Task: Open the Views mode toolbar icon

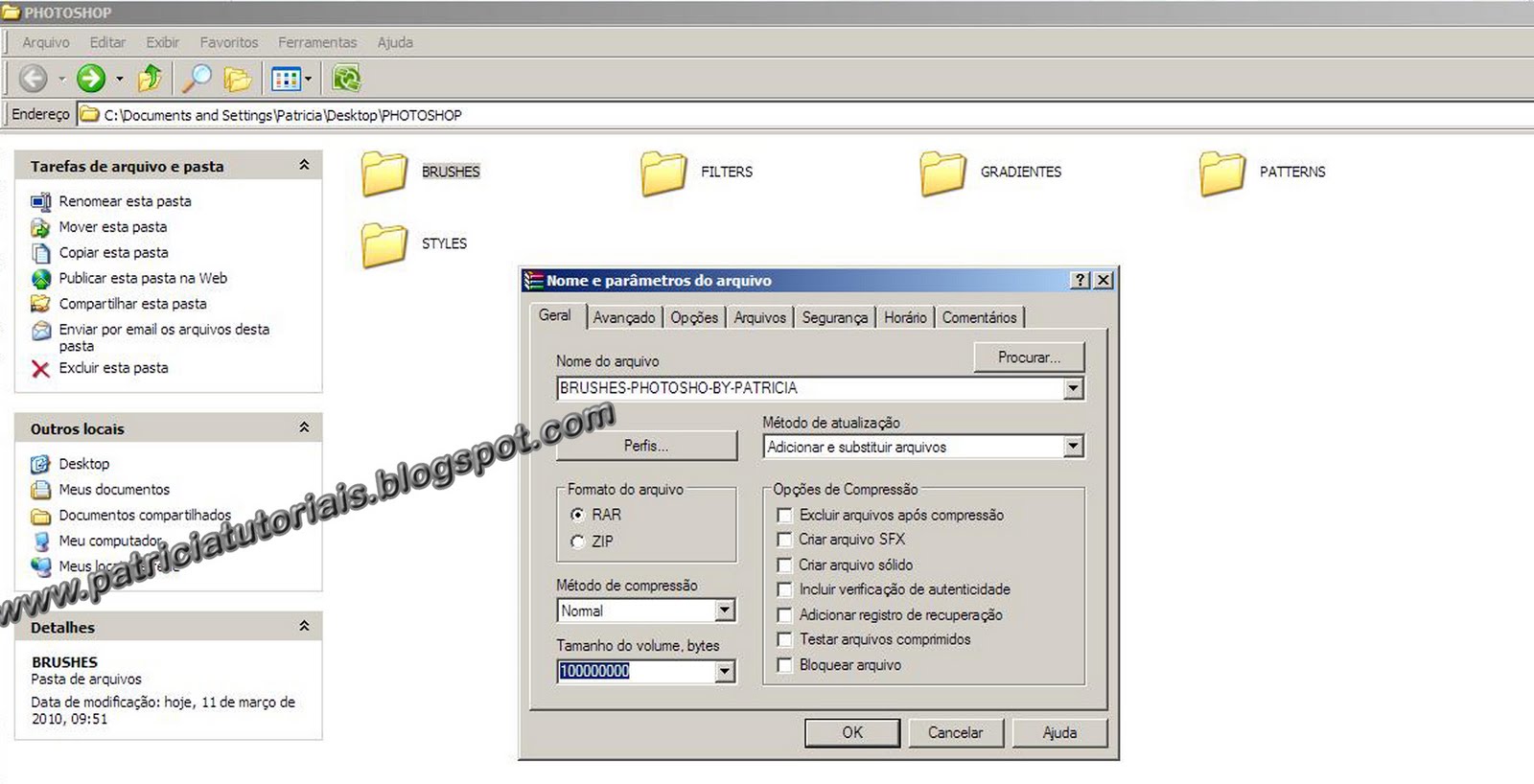Action: (287, 79)
